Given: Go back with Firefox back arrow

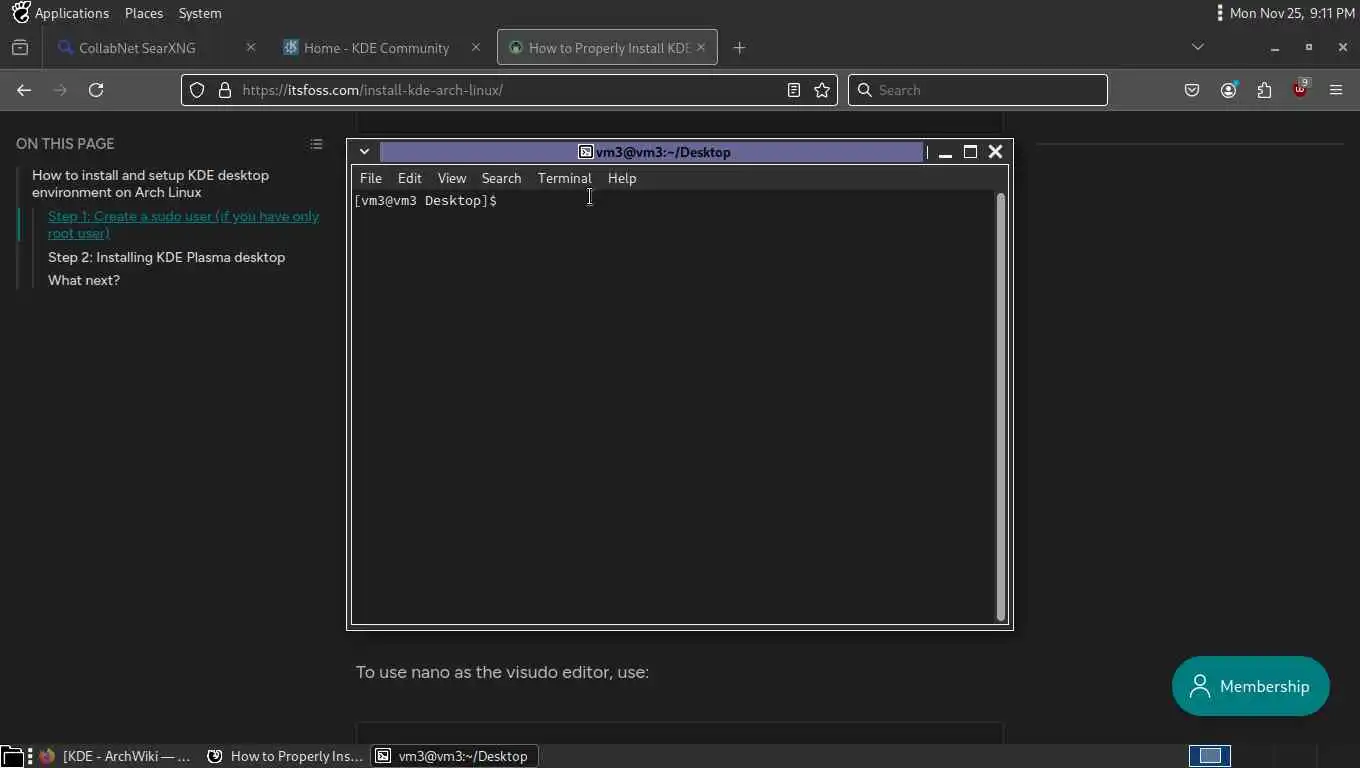Looking at the screenshot, I should point(24,90).
